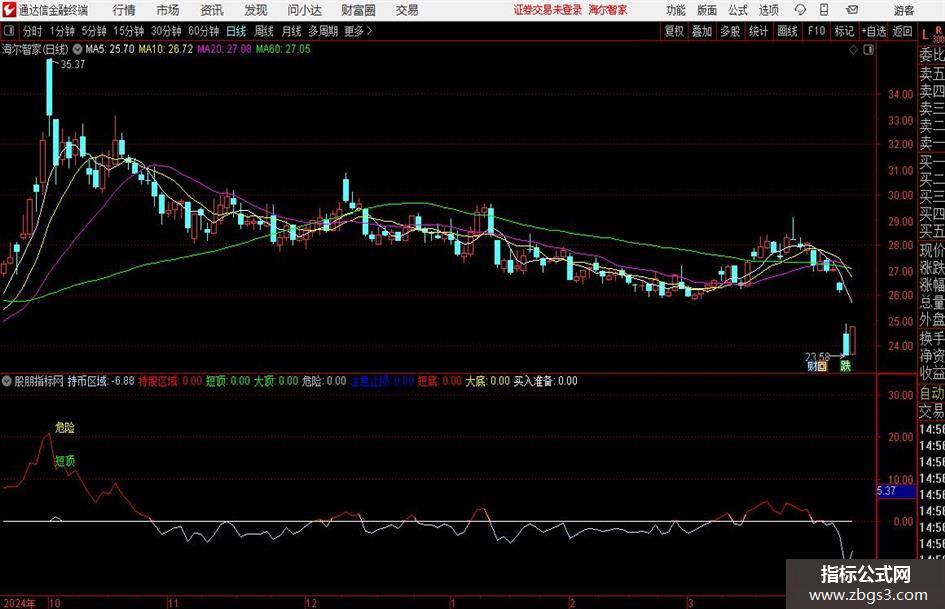Click the 标记 mark toolbar button
Screen dimensions: 945x609
[844, 31]
